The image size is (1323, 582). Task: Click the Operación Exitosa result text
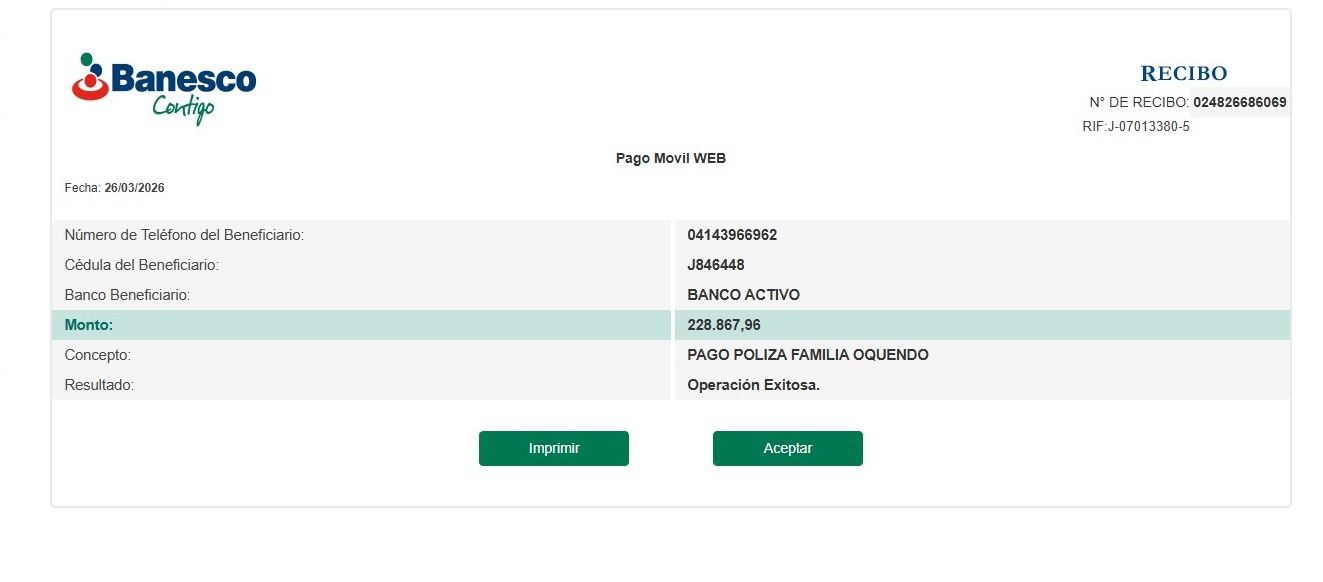tap(753, 385)
